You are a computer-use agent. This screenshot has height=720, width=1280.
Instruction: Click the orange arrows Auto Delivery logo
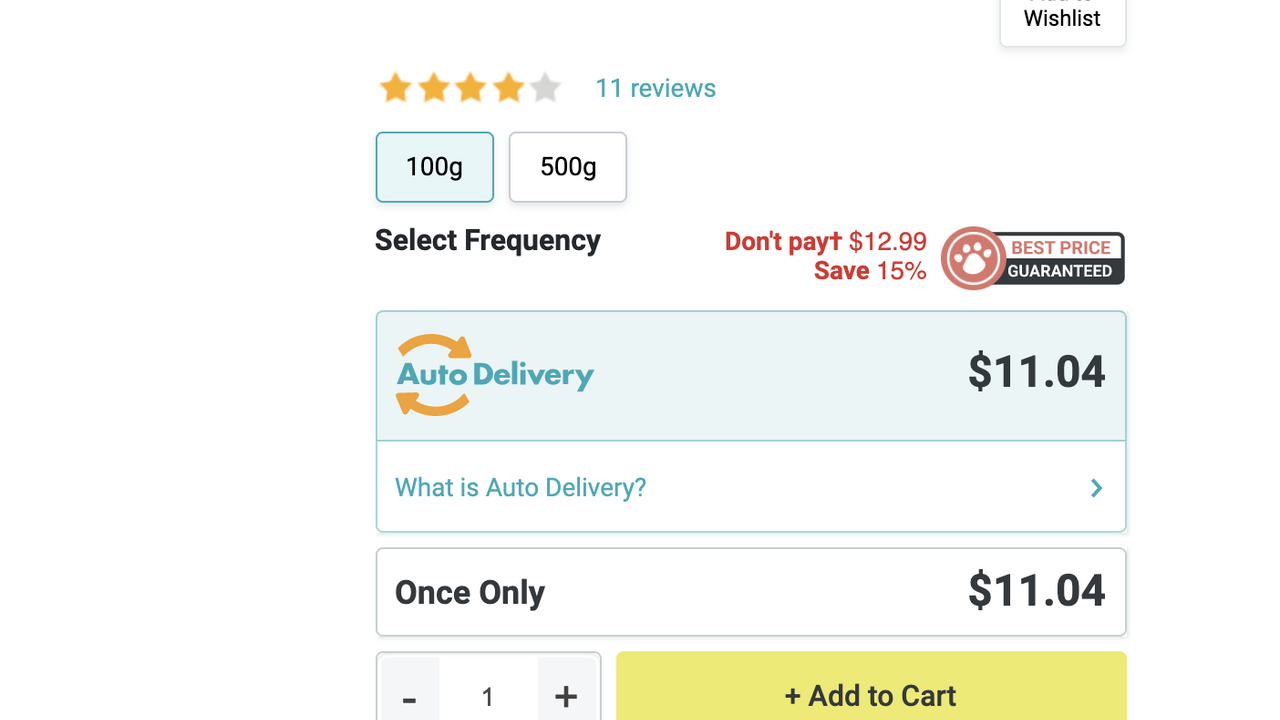coord(434,375)
